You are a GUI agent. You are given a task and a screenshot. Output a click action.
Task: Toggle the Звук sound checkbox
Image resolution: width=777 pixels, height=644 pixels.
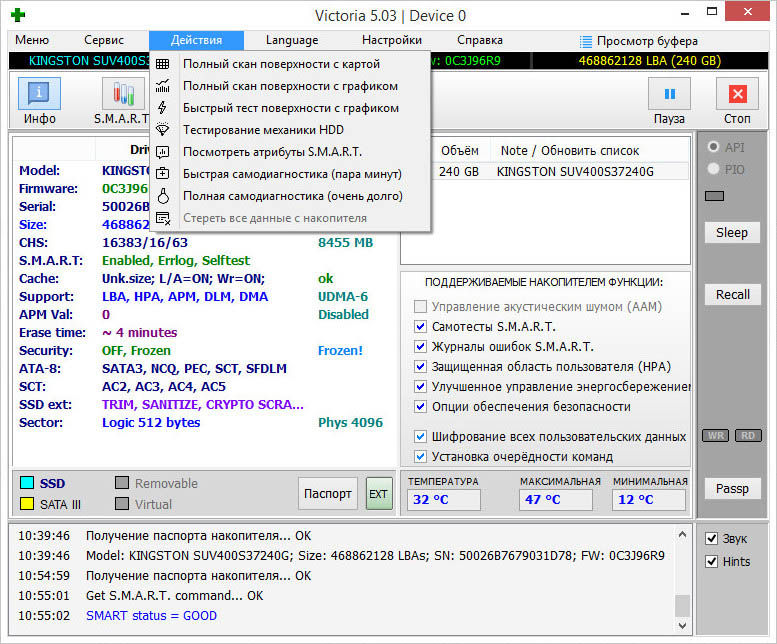711,538
